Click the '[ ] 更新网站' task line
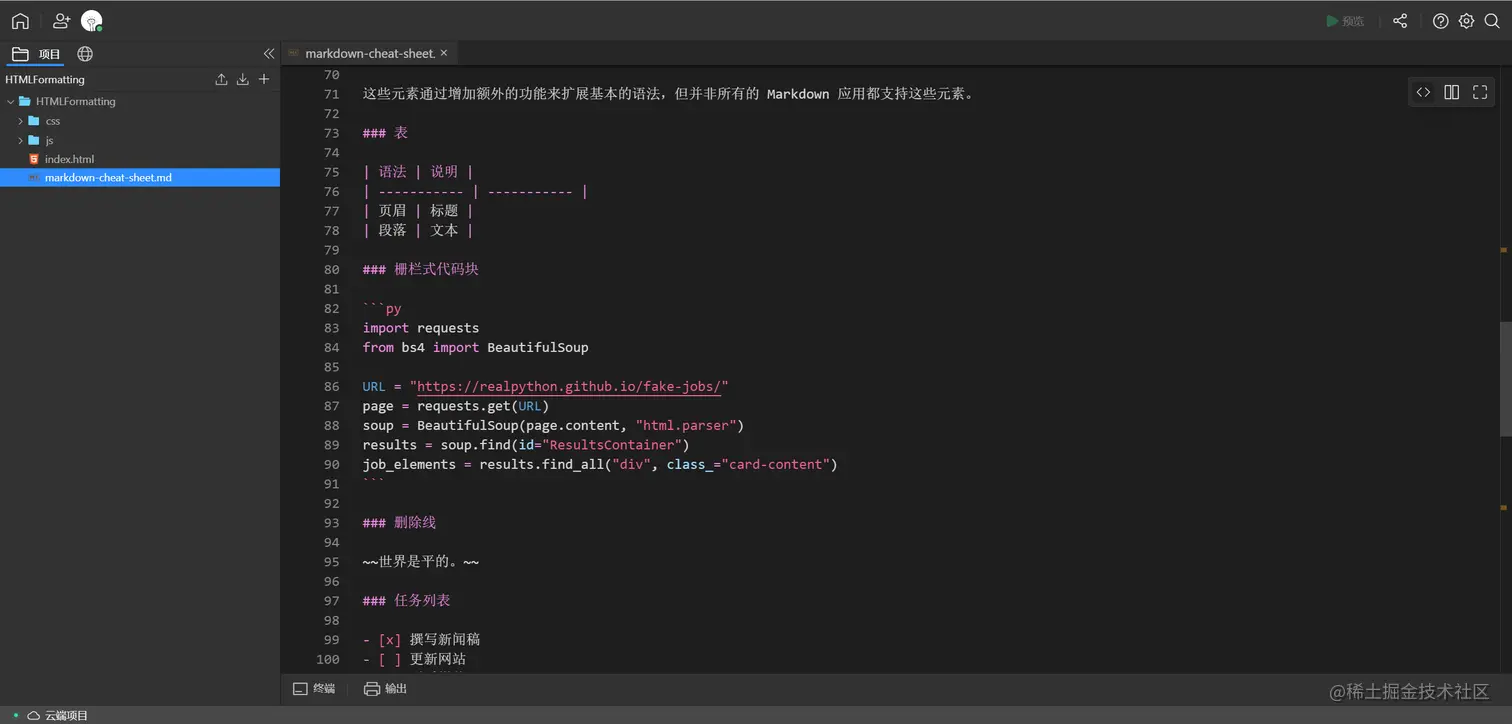The width and height of the screenshot is (1512, 724). tap(414, 659)
